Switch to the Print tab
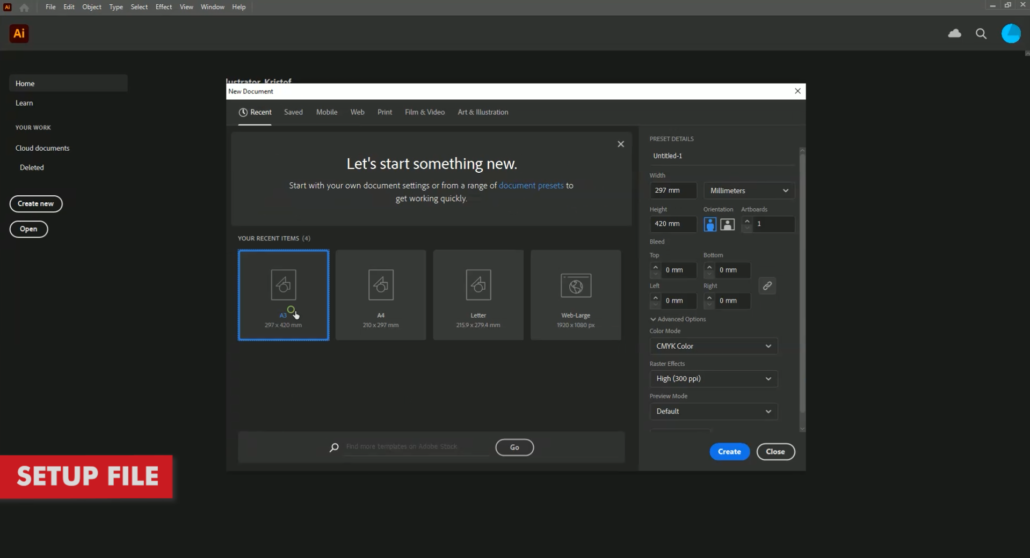 384,112
